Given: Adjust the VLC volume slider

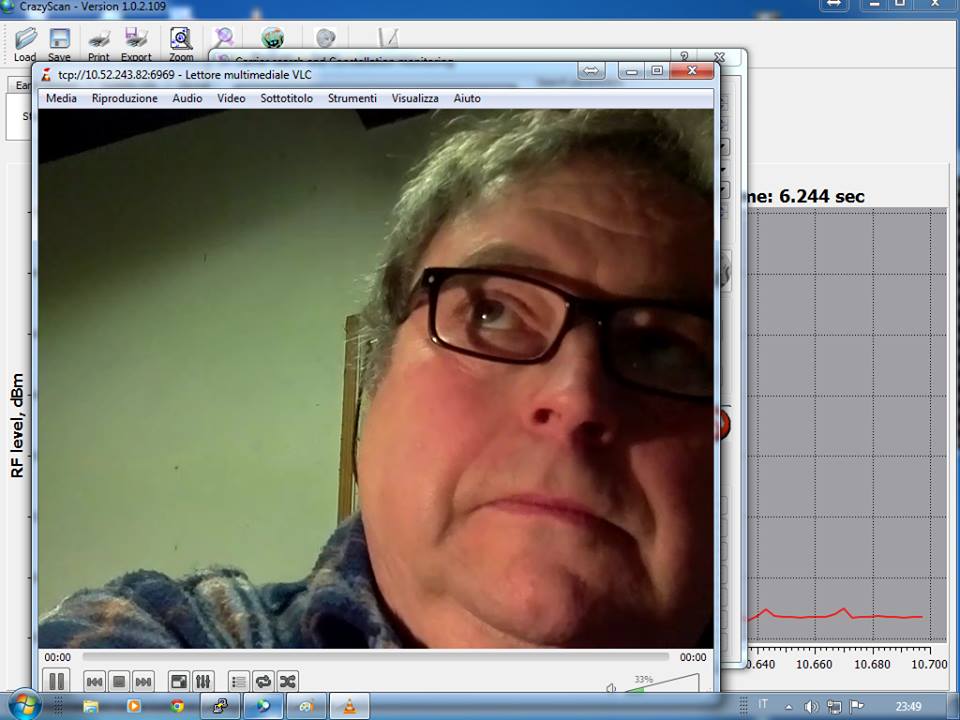Looking at the screenshot, I should pyautogui.click(x=662, y=684).
